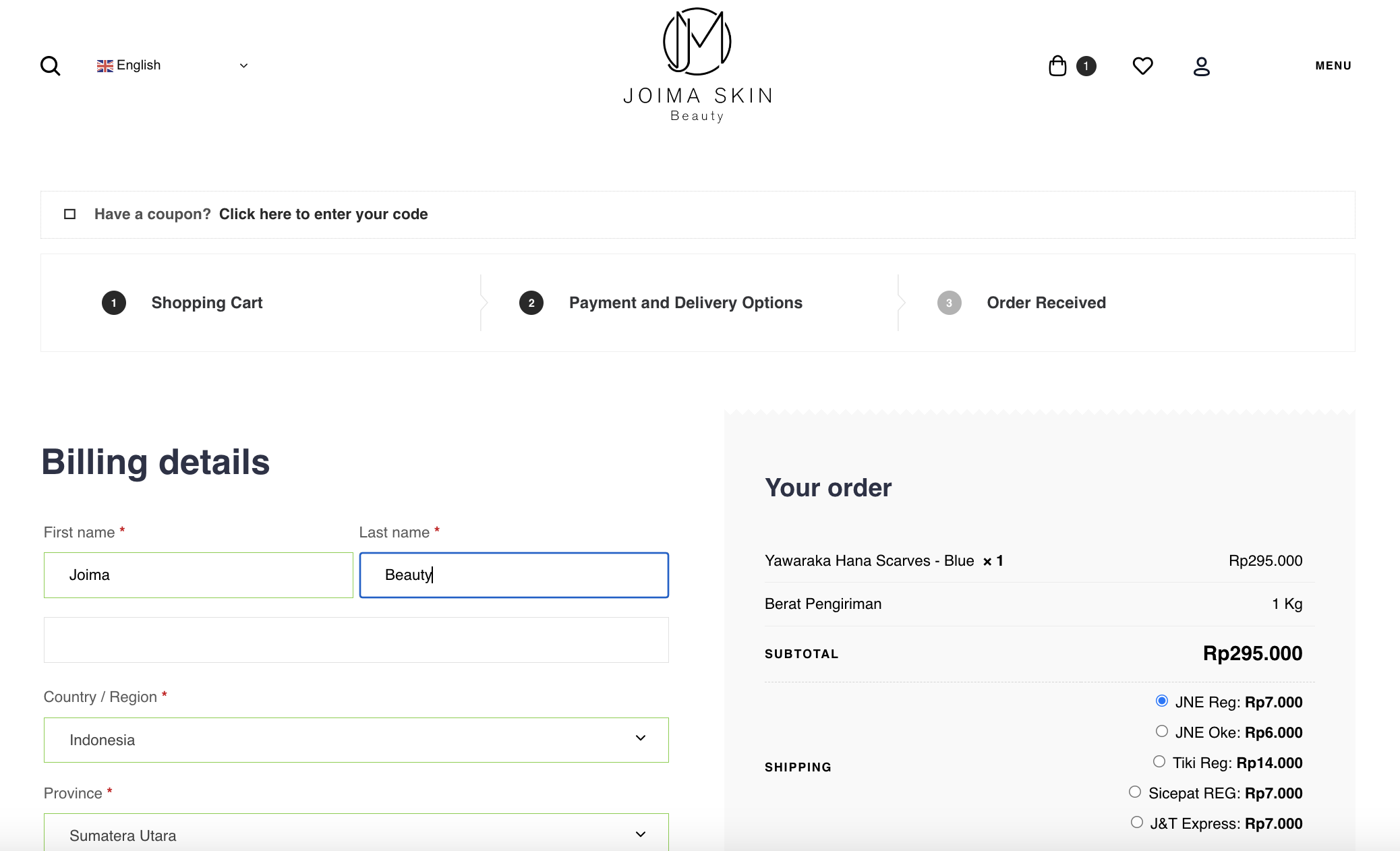Open the English language dropdown
Image resolution: width=1400 pixels, height=851 pixels.
tap(173, 65)
